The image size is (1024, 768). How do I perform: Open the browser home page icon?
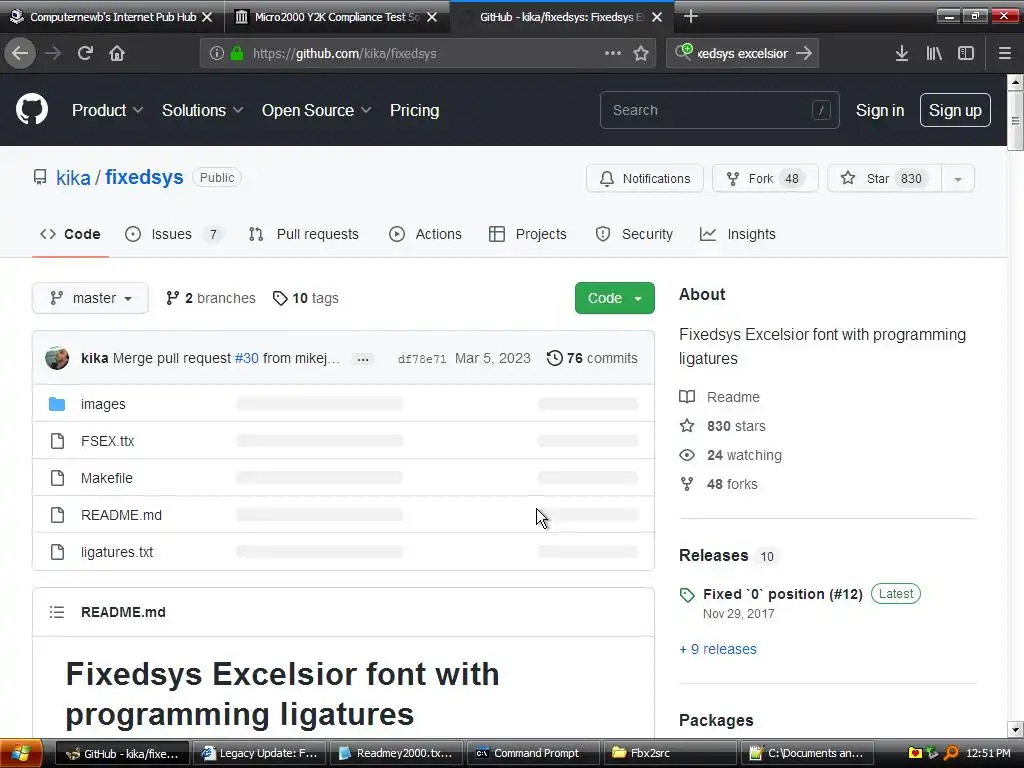(x=117, y=54)
